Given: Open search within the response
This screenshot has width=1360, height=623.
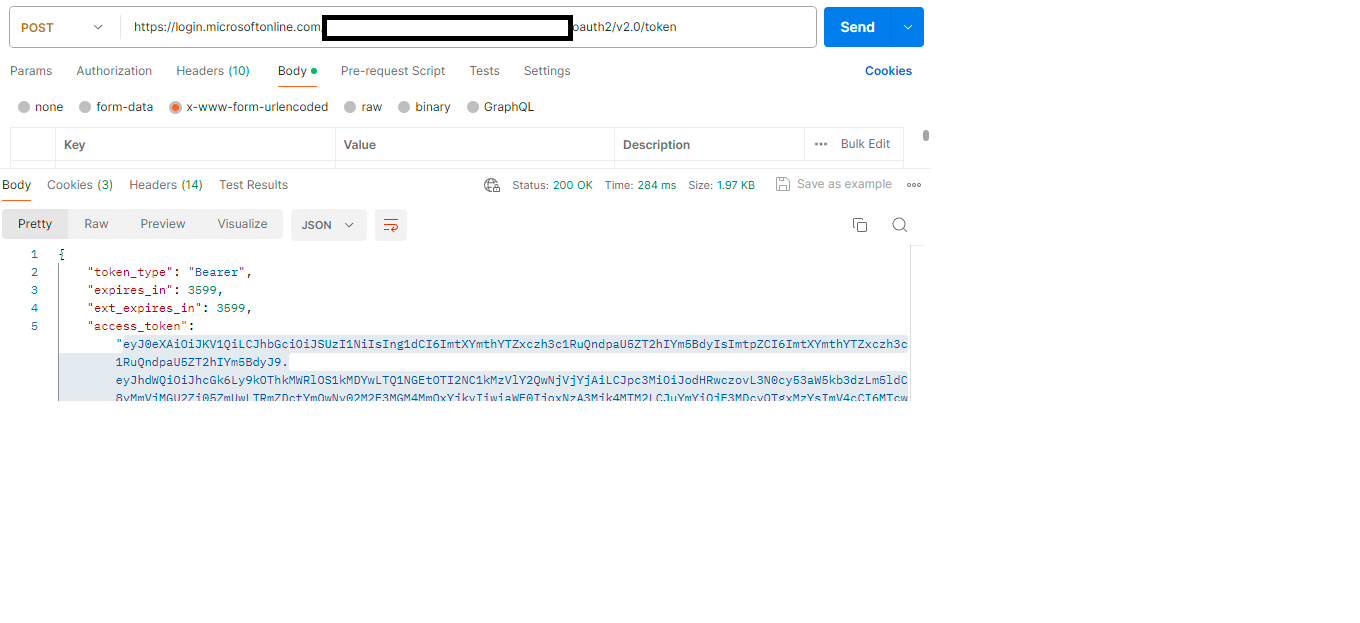Looking at the screenshot, I should click(x=899, y=225).
